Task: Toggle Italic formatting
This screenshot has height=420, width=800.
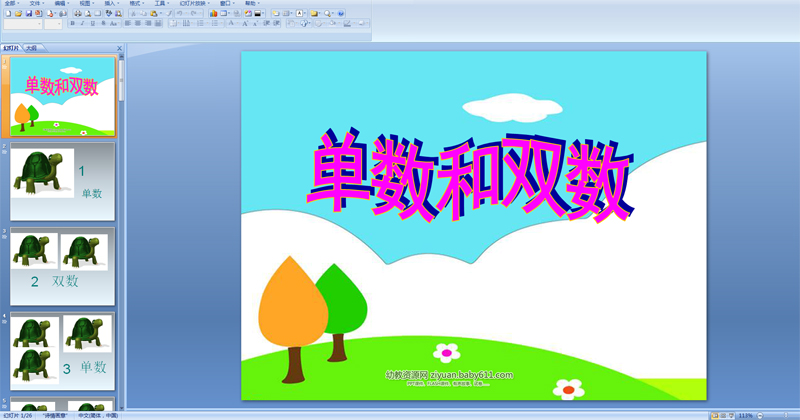Action: [82, 23]
